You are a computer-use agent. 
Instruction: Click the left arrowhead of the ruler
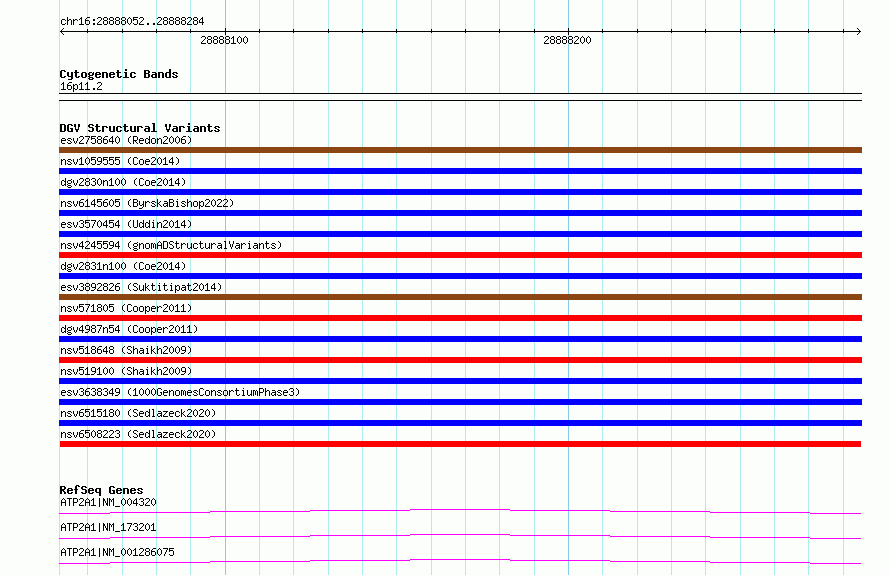[x=62, y=31]
